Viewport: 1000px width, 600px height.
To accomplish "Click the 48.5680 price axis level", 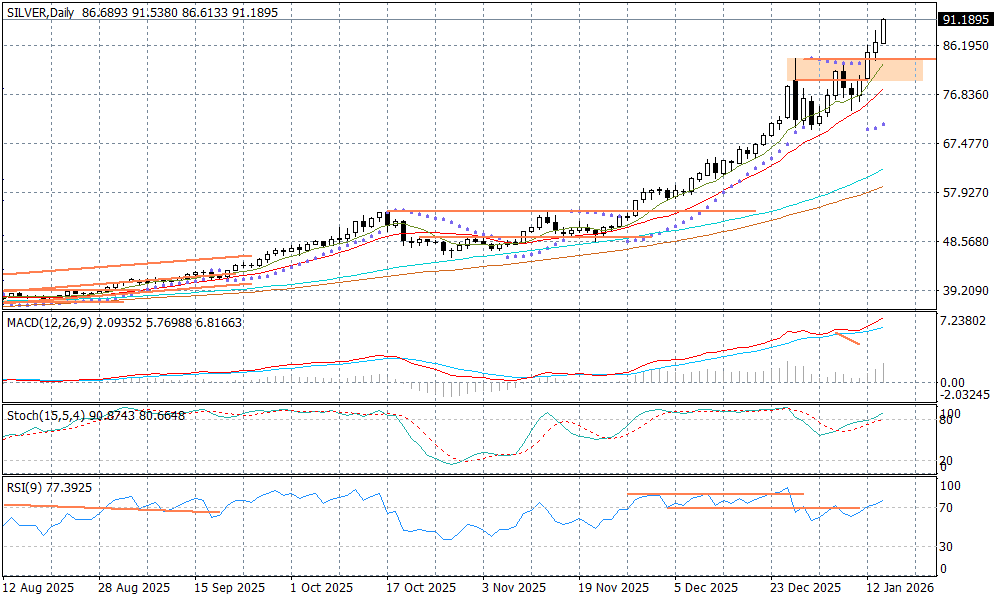I will pos(964,242).
